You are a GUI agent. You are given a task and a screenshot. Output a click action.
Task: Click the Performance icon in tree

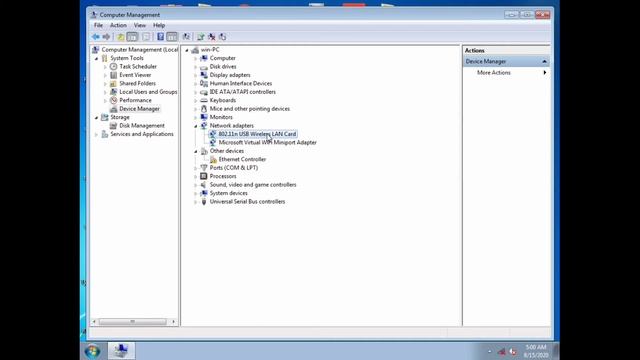(113, 100)
